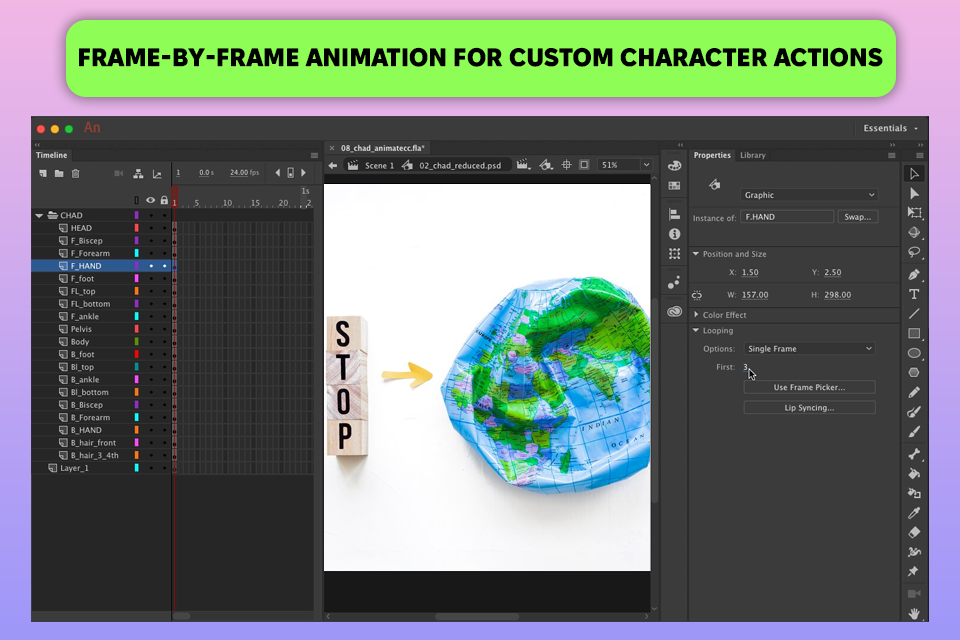This screenshot has width=960, height=640.
Task: Click Use Frame Picker... button
Action: [809, 387]
